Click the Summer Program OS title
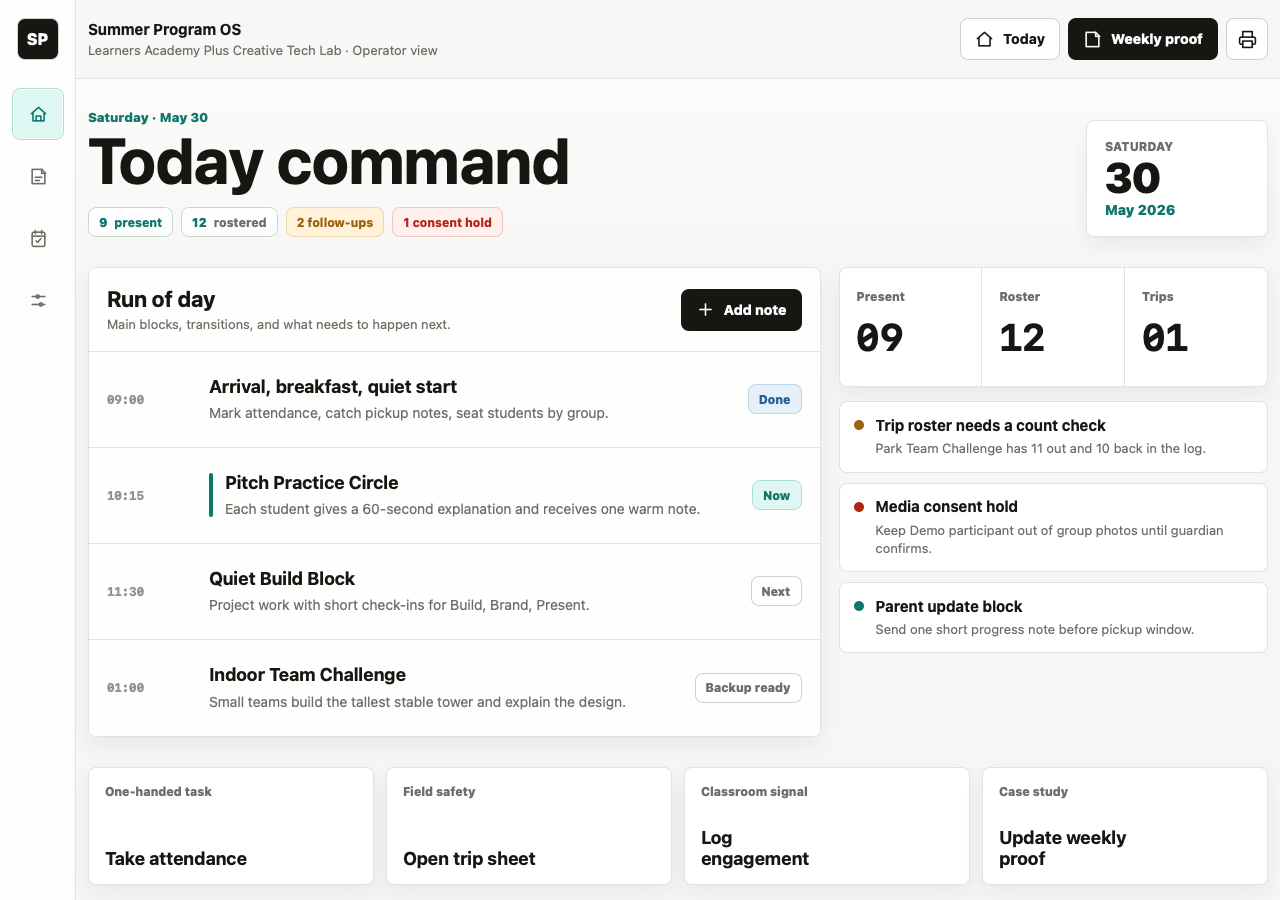The height and width of the screenshot is (900, 1280). click(164, 30)
